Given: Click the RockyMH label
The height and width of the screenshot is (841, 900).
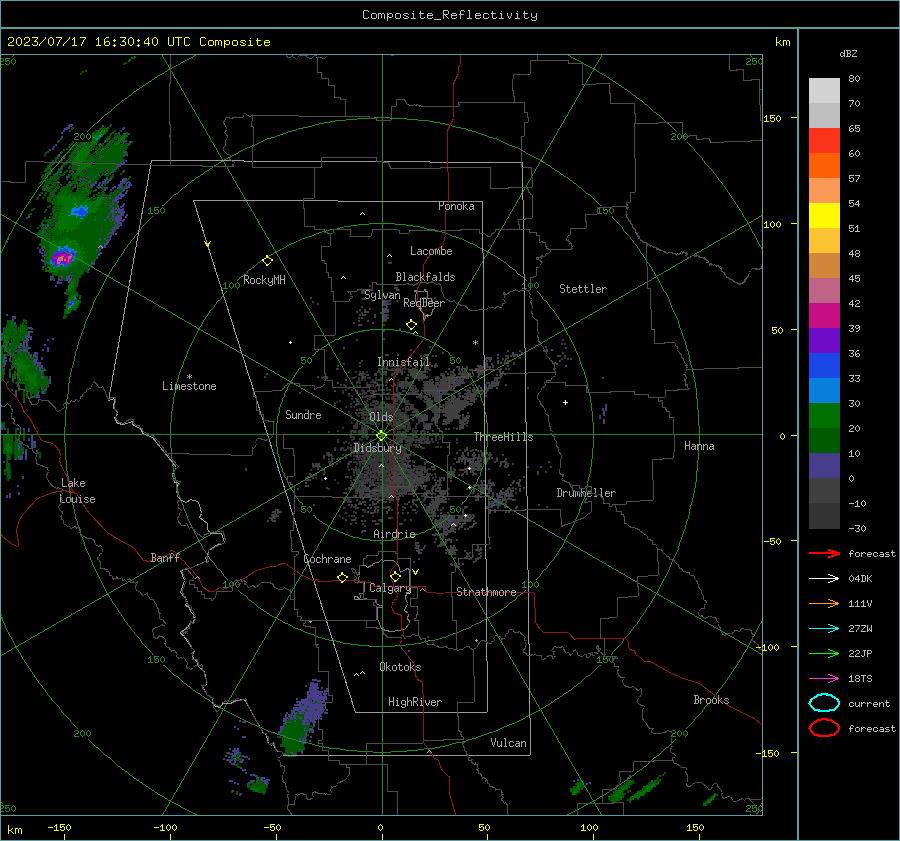Looking at the screenshot, I should click(264, 280).
